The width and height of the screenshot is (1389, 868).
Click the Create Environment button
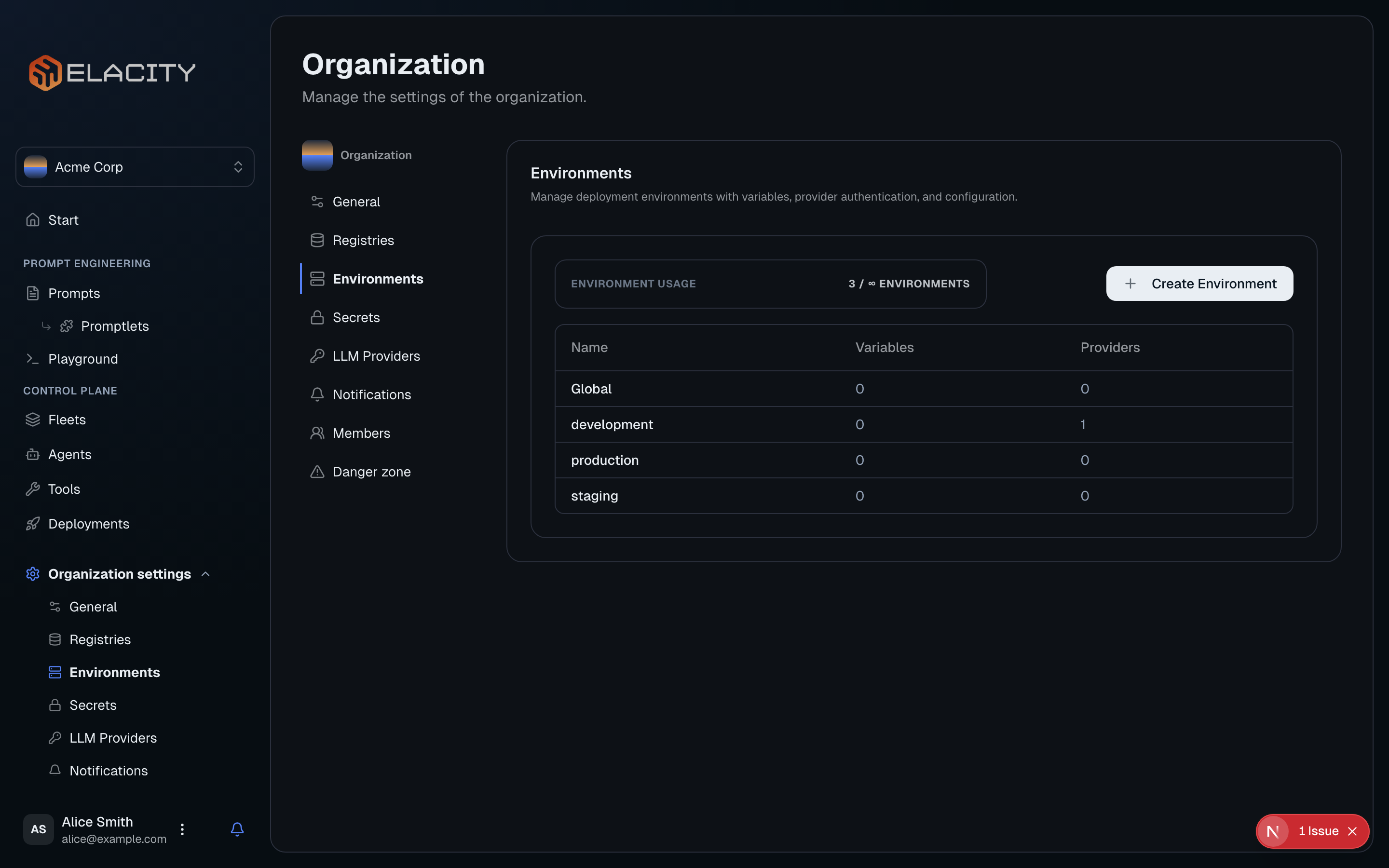tap(1199, 283)
